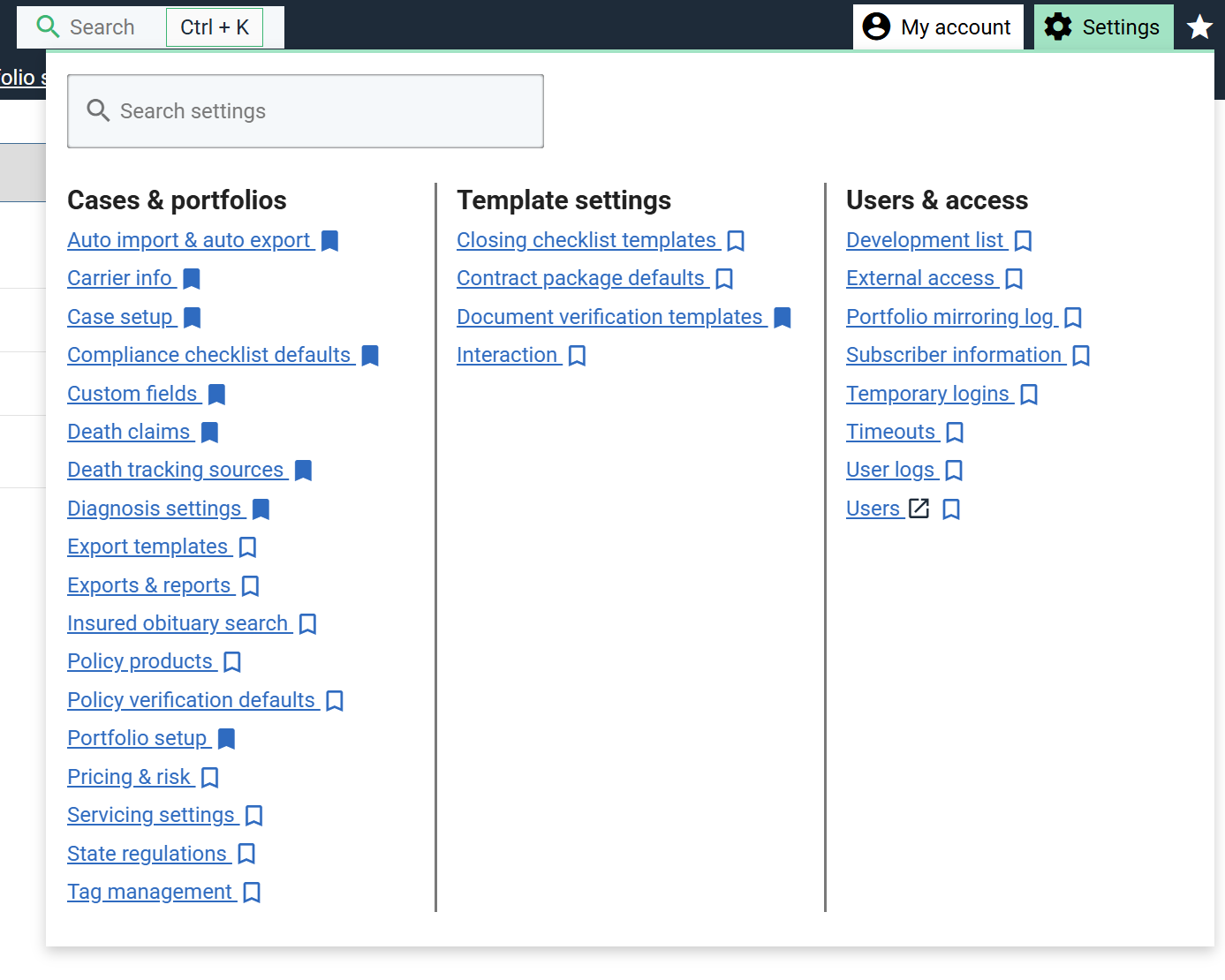Click the external-link icon beside Users
The height and width of the screenshot is (980, 1225).
[919, 509]
